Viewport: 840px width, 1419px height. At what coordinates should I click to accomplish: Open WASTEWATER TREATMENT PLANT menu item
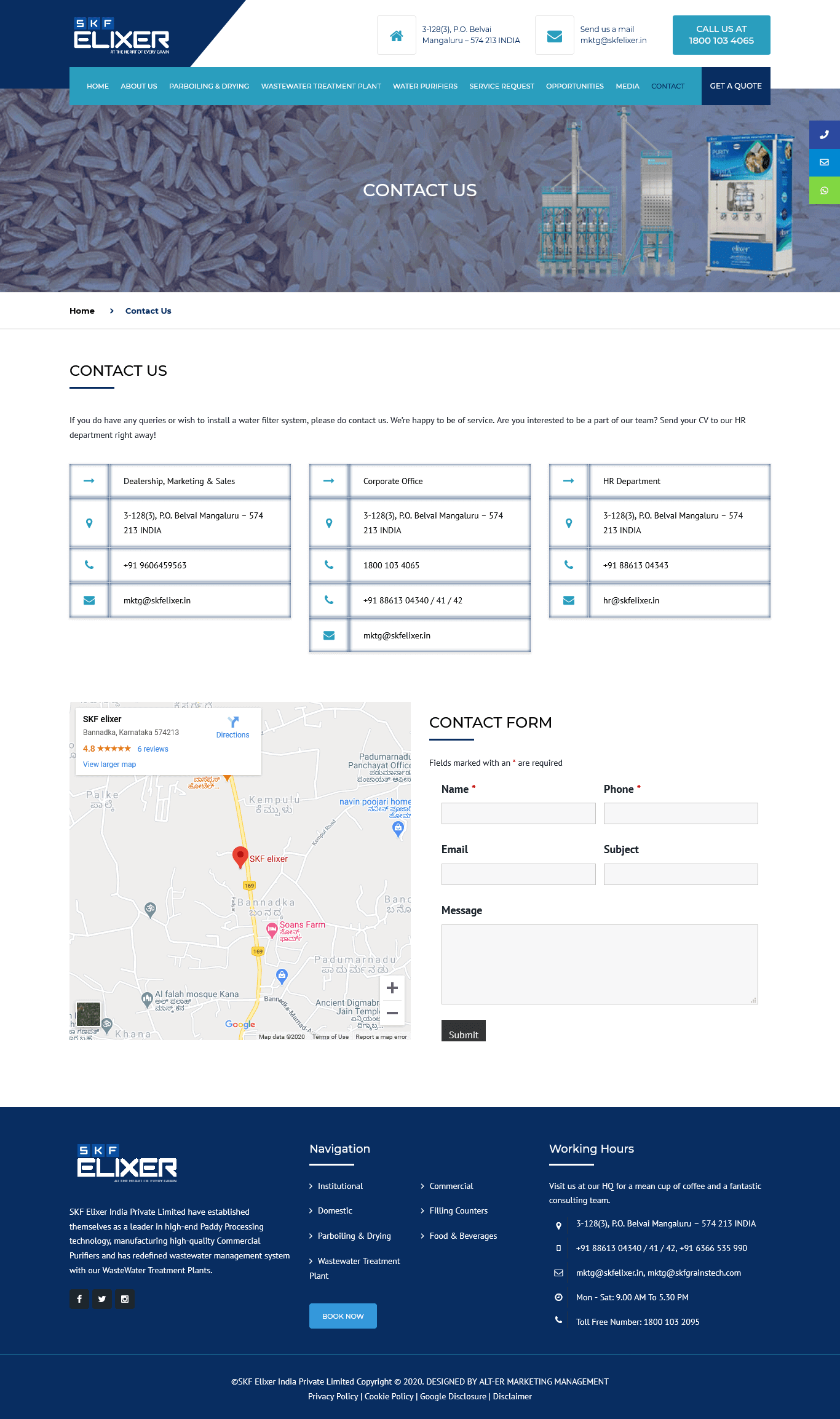click(x=321, y=86)
